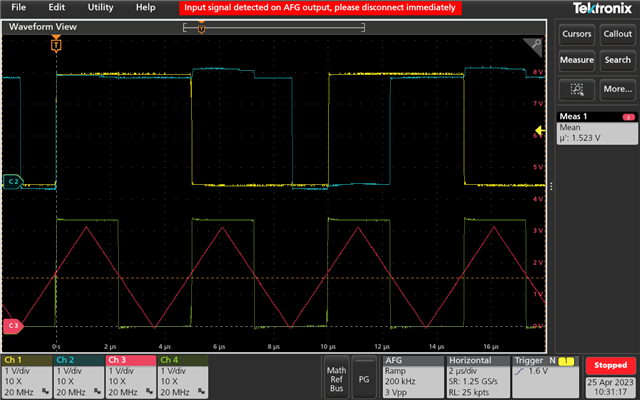Click the 1.6 V trigger level text

click(540, 371)
